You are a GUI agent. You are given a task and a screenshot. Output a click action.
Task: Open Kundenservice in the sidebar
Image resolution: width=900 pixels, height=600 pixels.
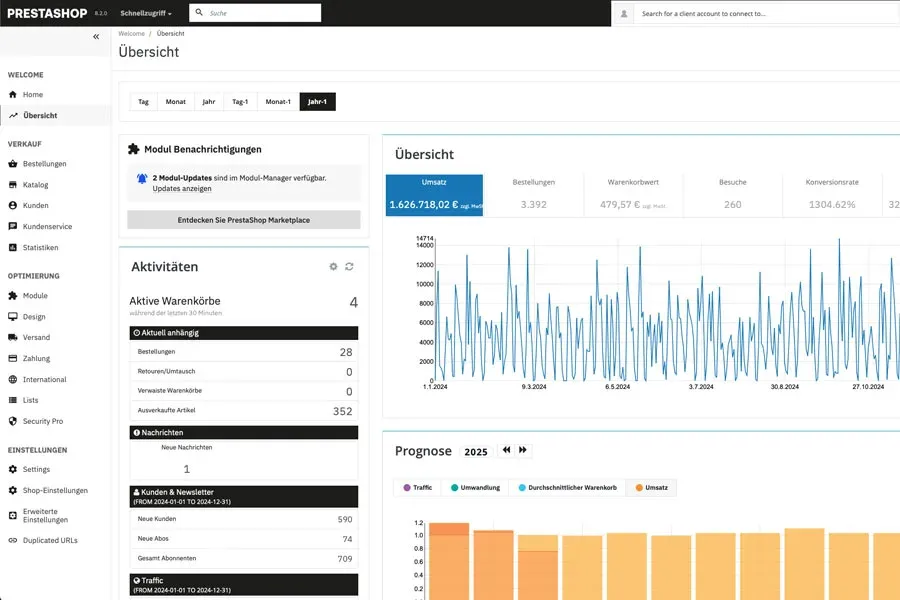point(47,226)
